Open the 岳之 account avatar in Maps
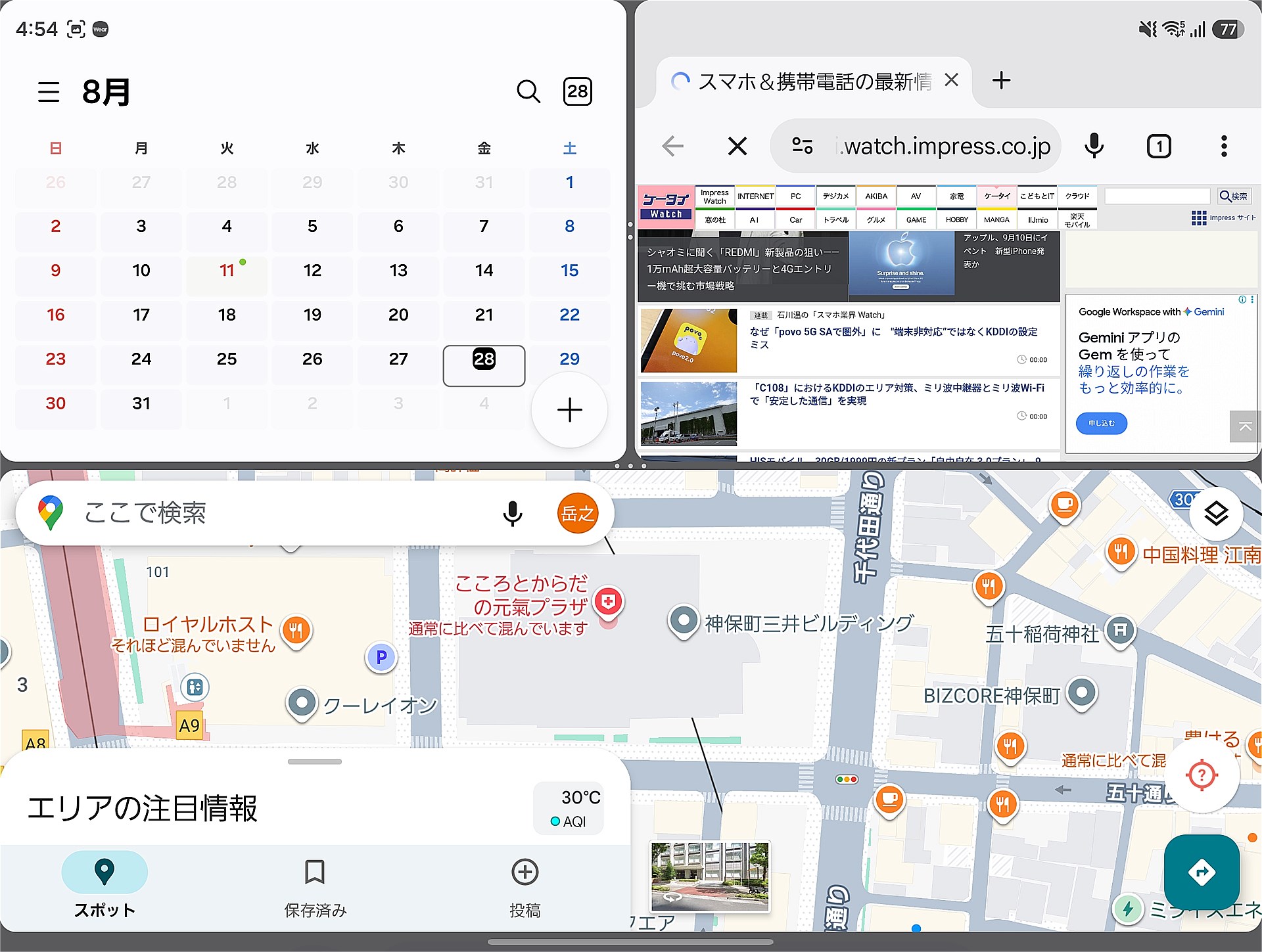The width and height of the screenshot is (1262, 952). [577, 513]
